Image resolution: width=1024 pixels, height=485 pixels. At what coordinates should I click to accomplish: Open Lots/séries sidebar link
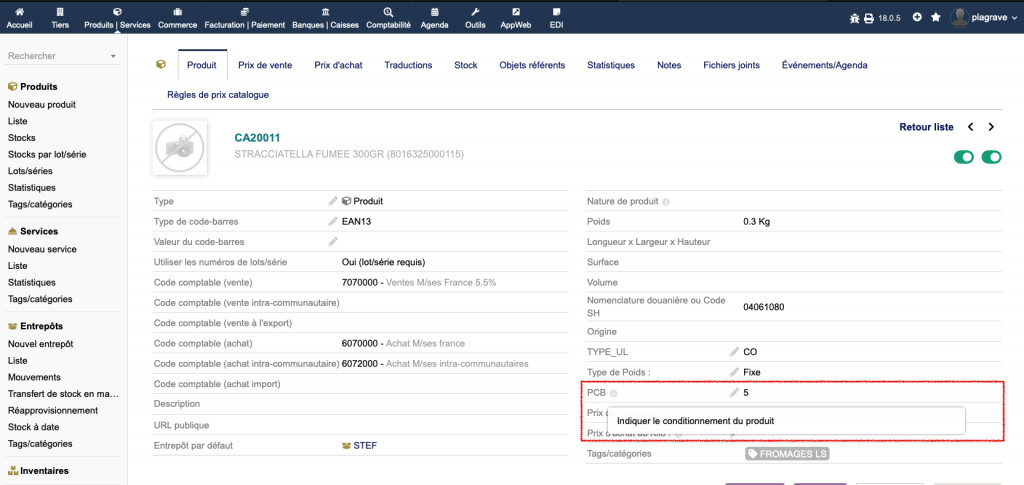tap(30, 171)
